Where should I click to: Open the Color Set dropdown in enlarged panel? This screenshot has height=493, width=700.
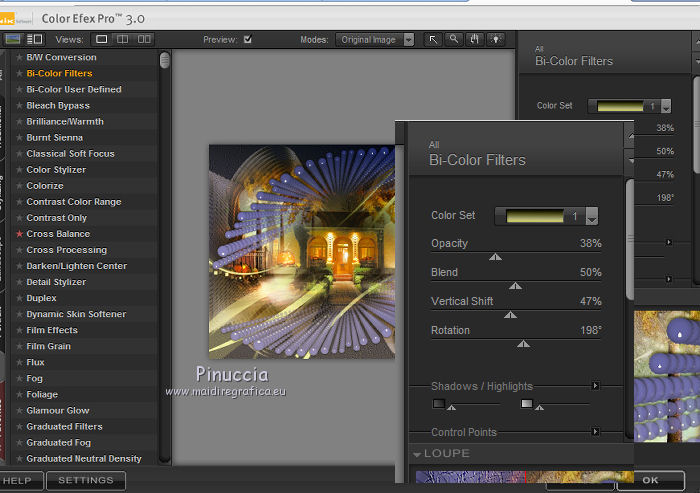click(591, 216)
